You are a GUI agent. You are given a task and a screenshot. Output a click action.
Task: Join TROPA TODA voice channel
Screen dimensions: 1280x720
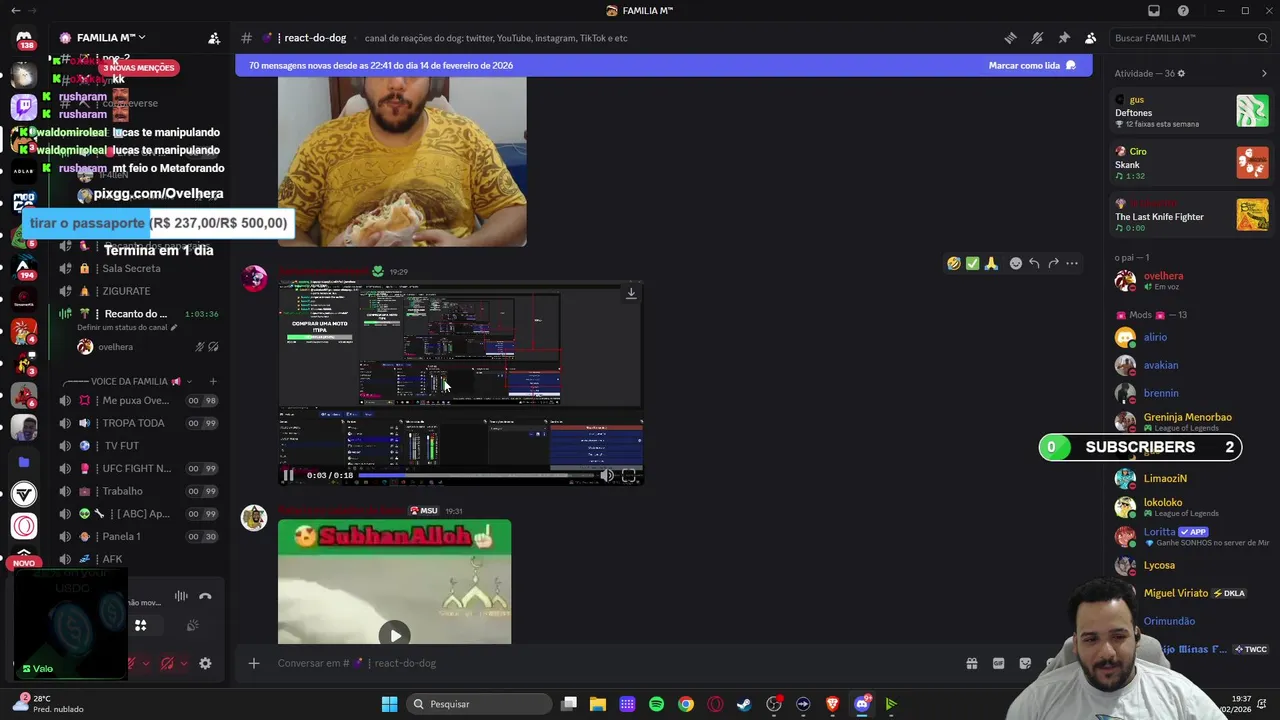coord(140,423)
